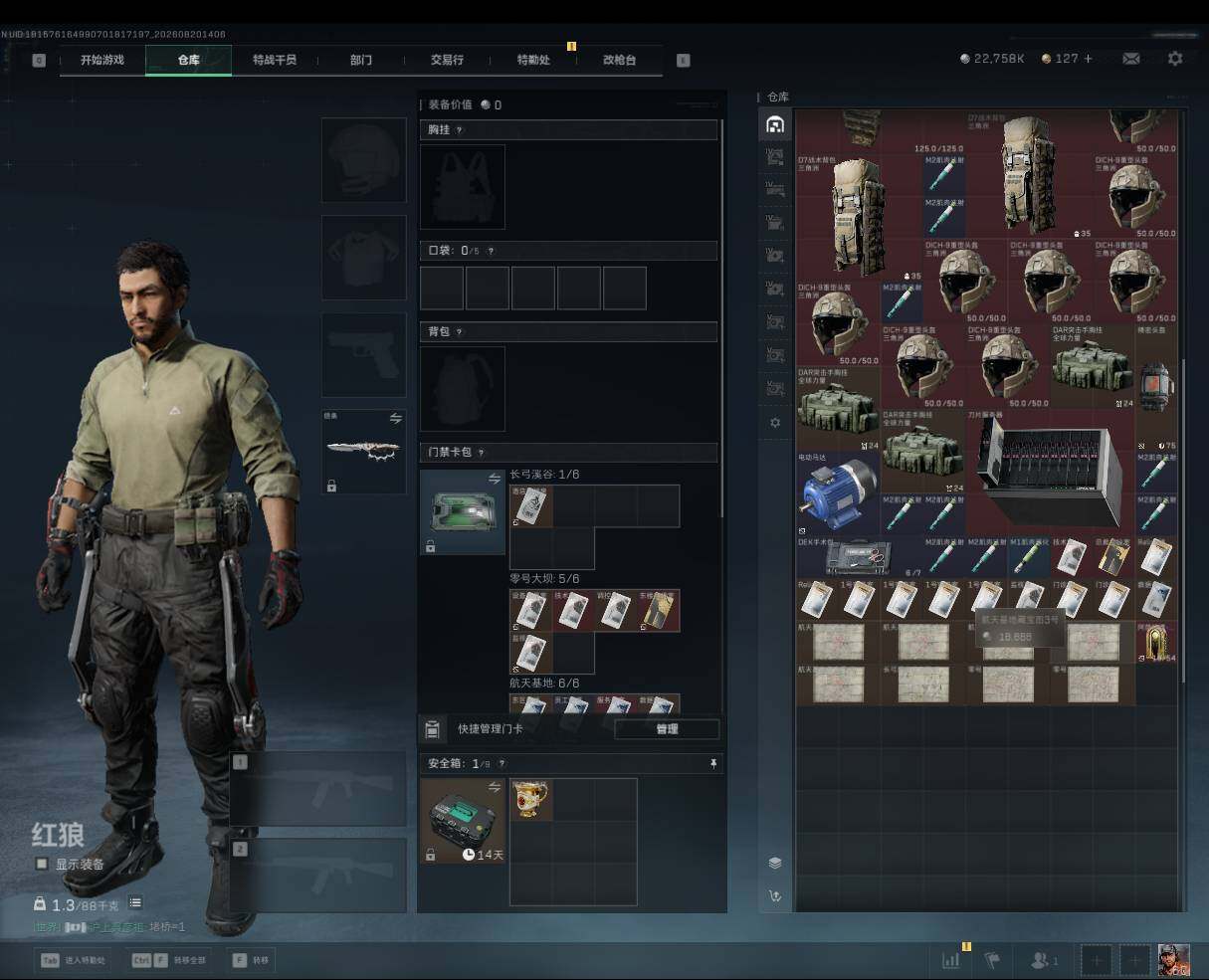Select the keycard case container
The image size is (1209, 980).
click(x=463, y=512)
